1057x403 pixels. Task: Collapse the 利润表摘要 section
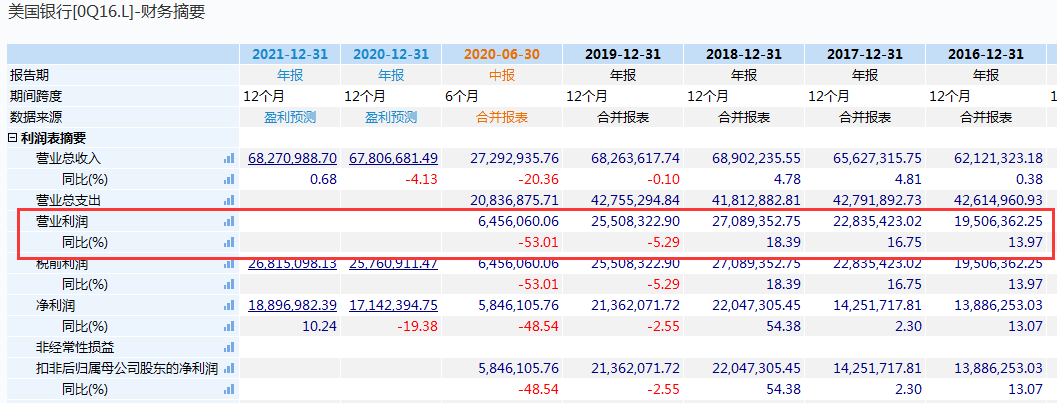[12, 138]
